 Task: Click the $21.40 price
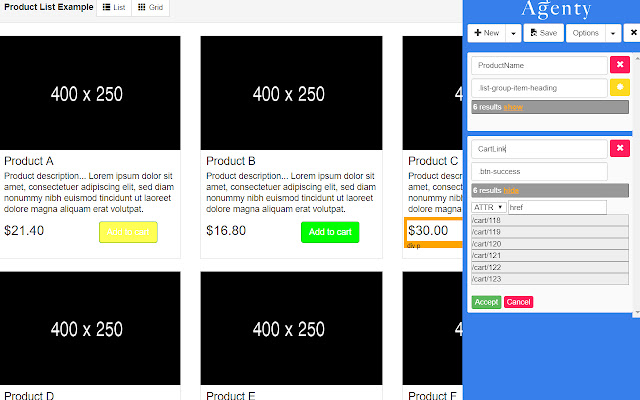[24, 231]
